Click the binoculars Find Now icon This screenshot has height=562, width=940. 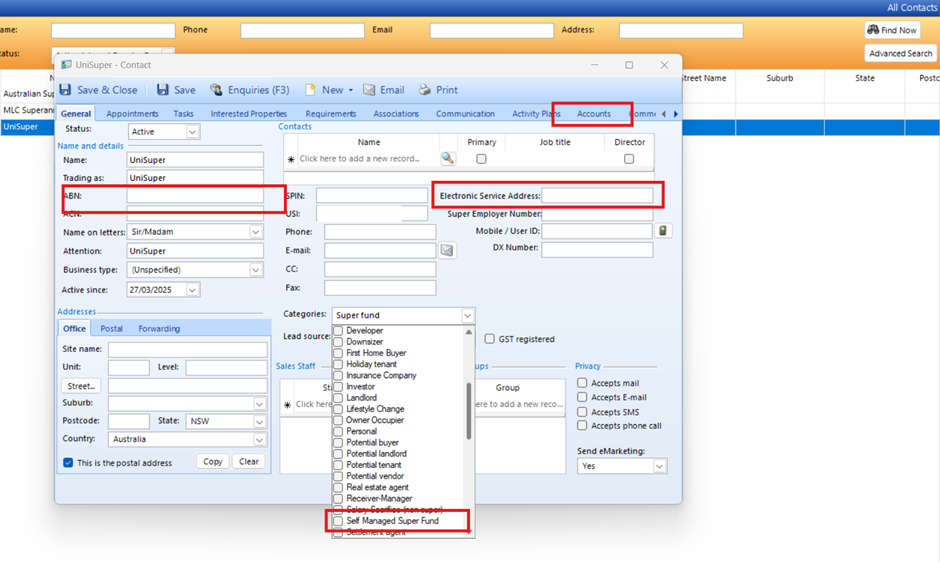click(873, 29)
